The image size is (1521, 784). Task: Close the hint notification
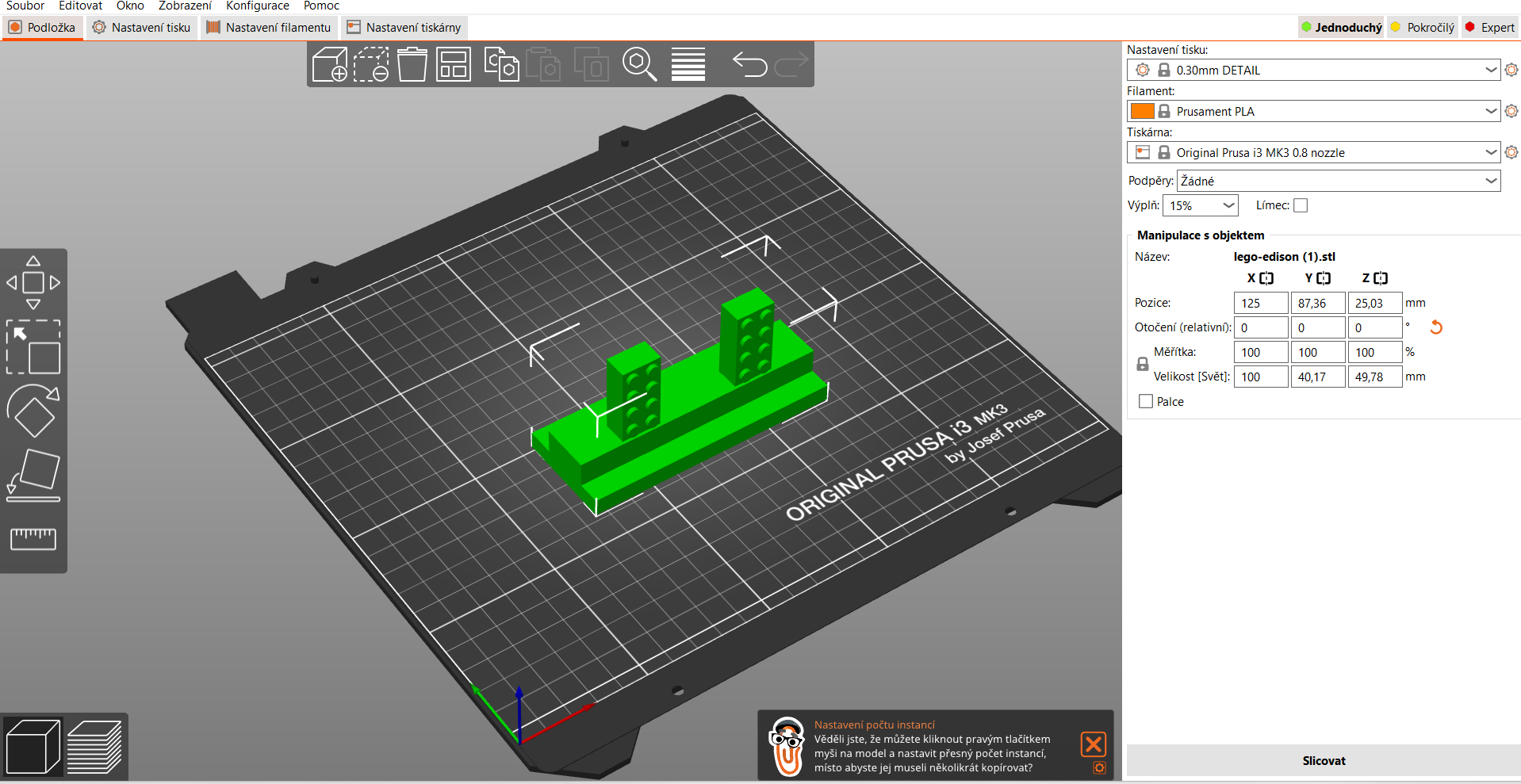click(1094, 744)
